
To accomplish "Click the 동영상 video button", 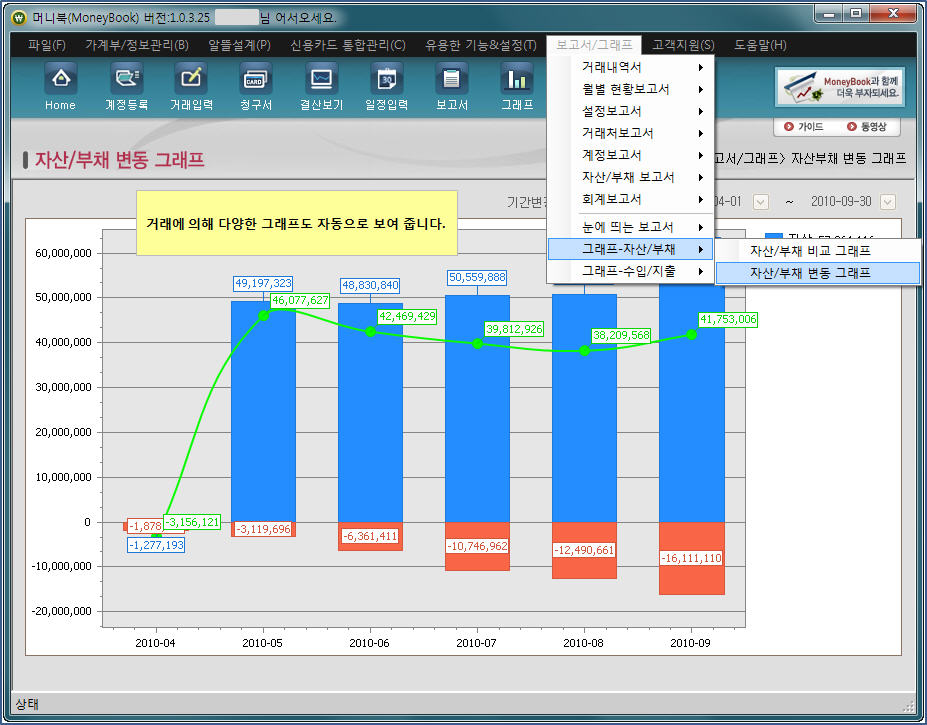I will click(866, 127).
